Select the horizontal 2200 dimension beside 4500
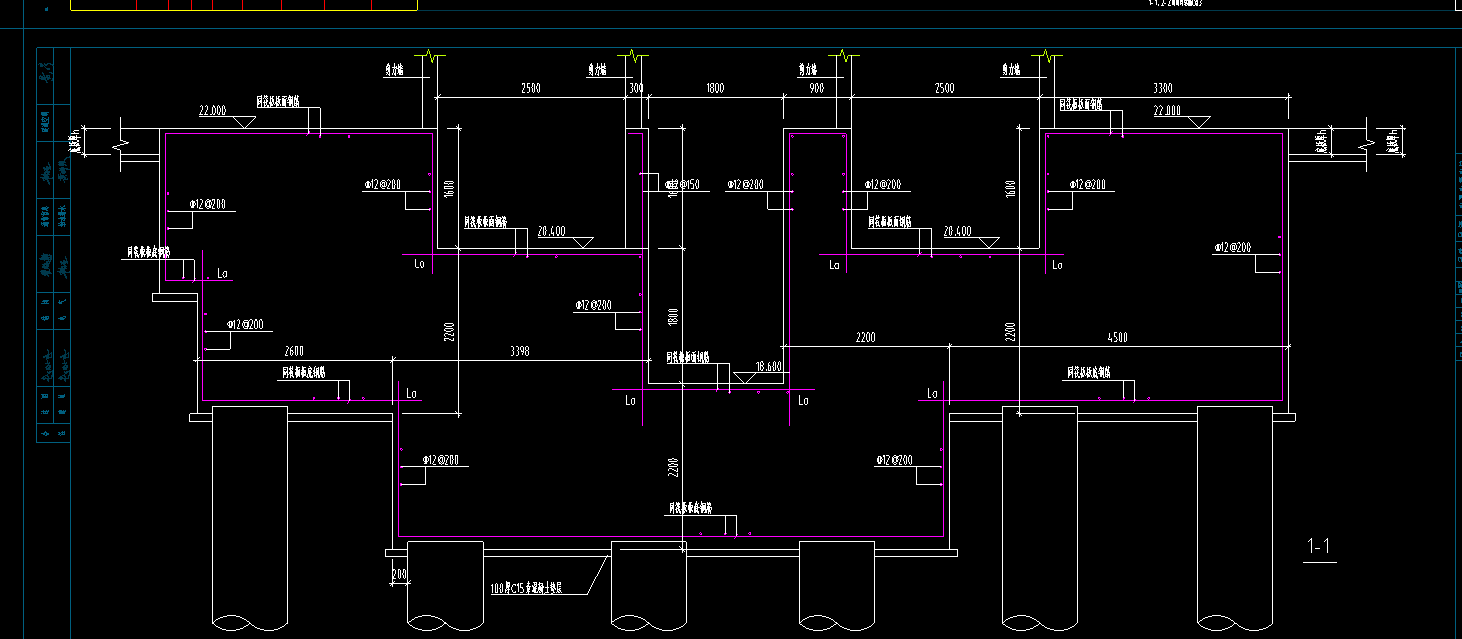This screenshot has height=639, width=1462. coord(865,337)
